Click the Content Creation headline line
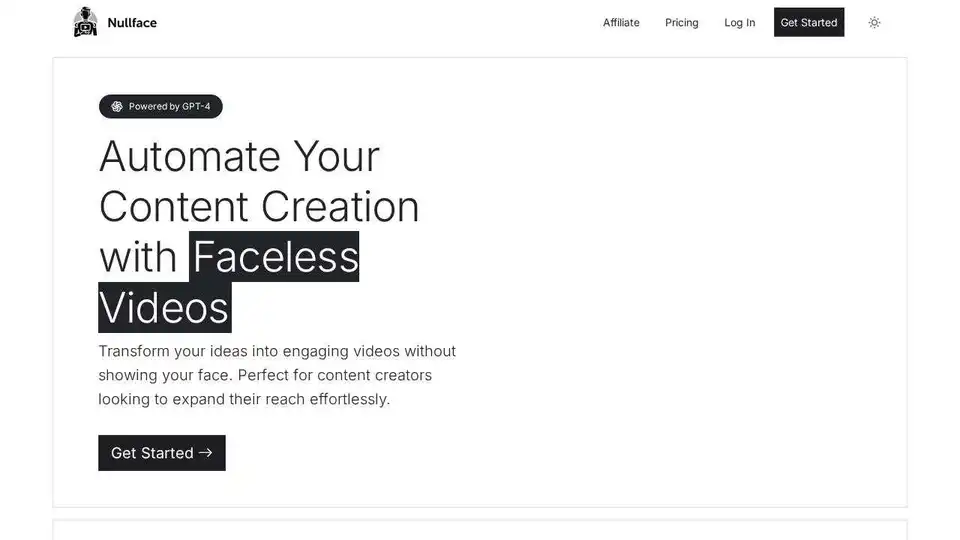The width and height of the screenshot is (960, 540). (x=259, y=207)
